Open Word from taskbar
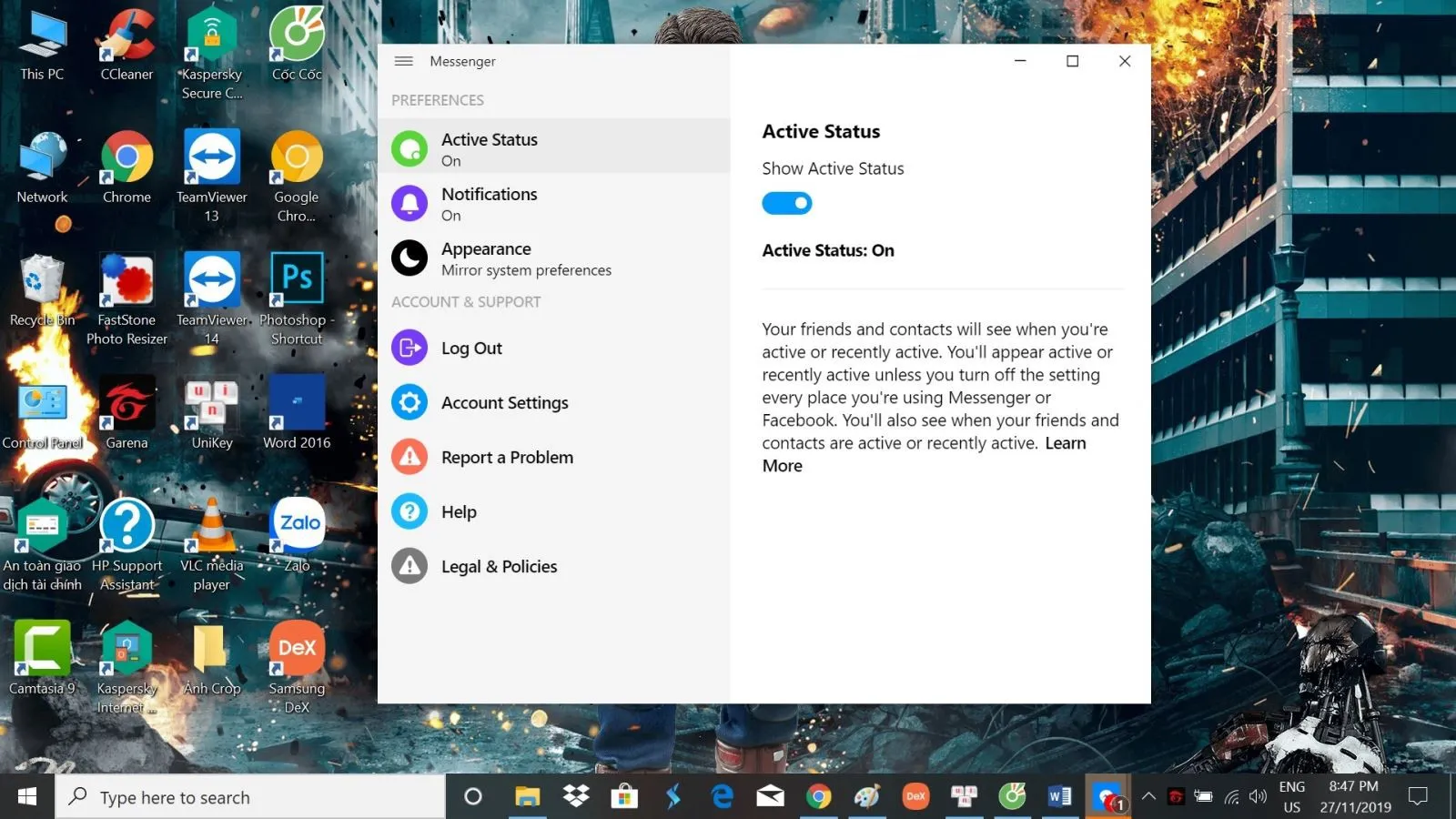The image size is (1456, 819). pos(1060,797)
